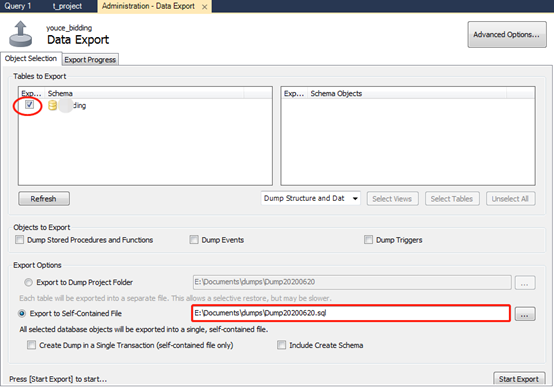Open the Object Selection tab
Screen dimensions: 554x387
pos(31,58)
